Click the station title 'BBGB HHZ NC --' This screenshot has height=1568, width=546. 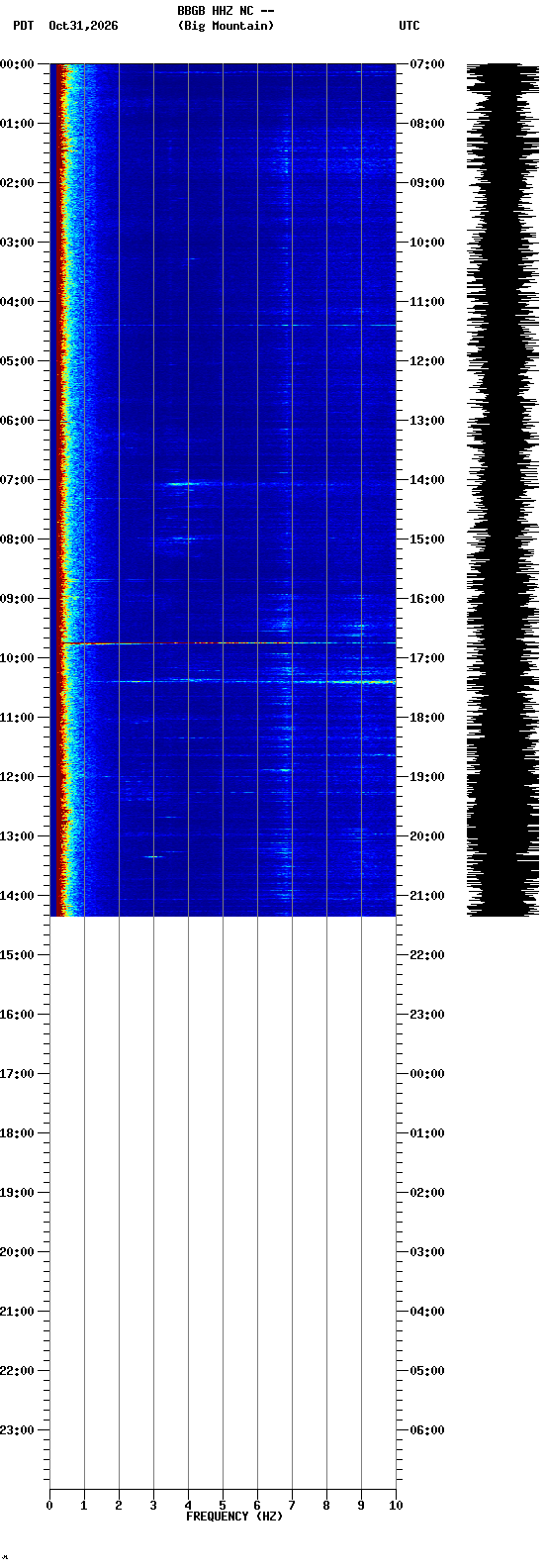click(226, 11)
